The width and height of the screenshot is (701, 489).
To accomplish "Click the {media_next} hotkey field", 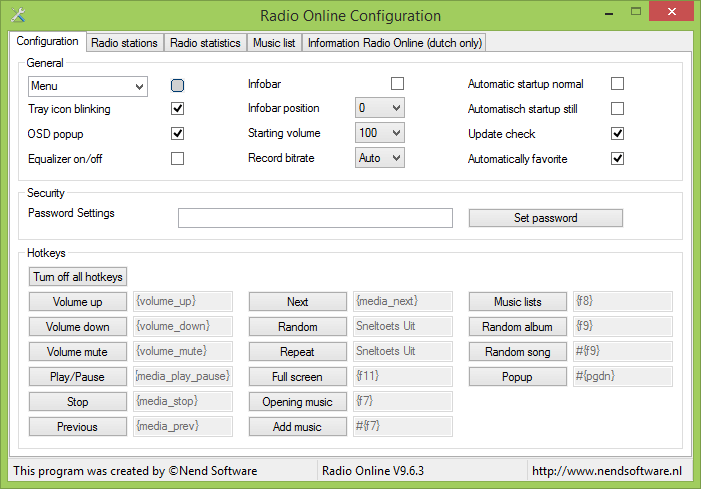I will pos(403,301).
